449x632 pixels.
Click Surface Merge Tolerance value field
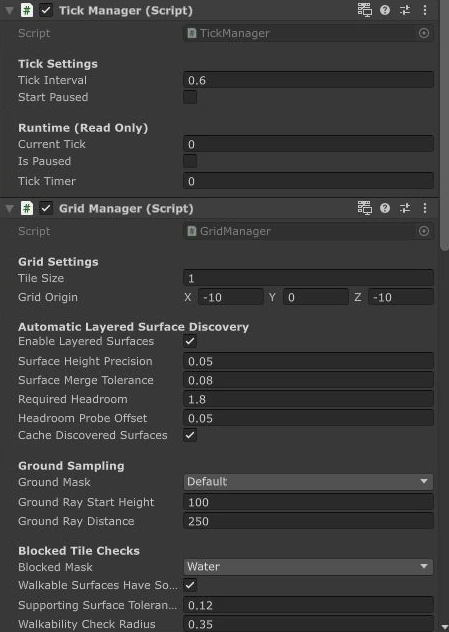pyautogui.click(x=308, y=380)
